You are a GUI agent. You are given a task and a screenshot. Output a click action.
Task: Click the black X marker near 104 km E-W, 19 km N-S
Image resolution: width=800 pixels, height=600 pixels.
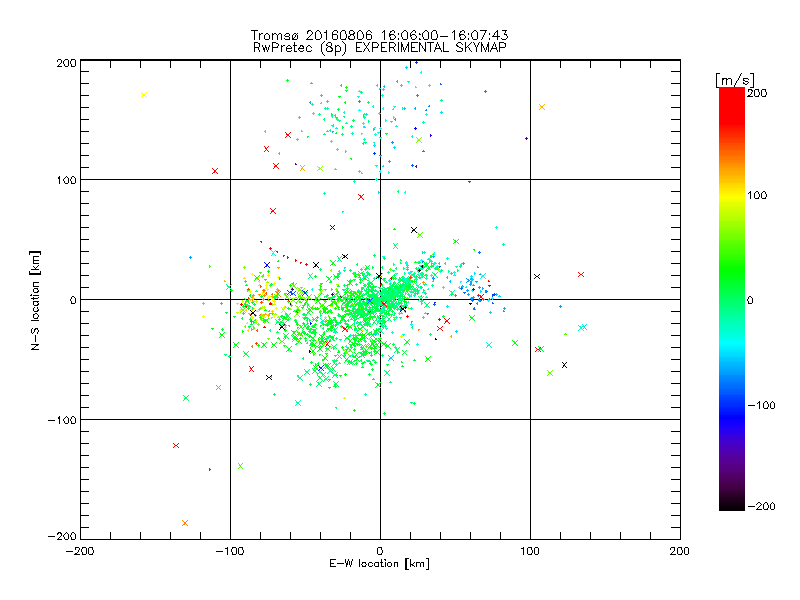537,277
